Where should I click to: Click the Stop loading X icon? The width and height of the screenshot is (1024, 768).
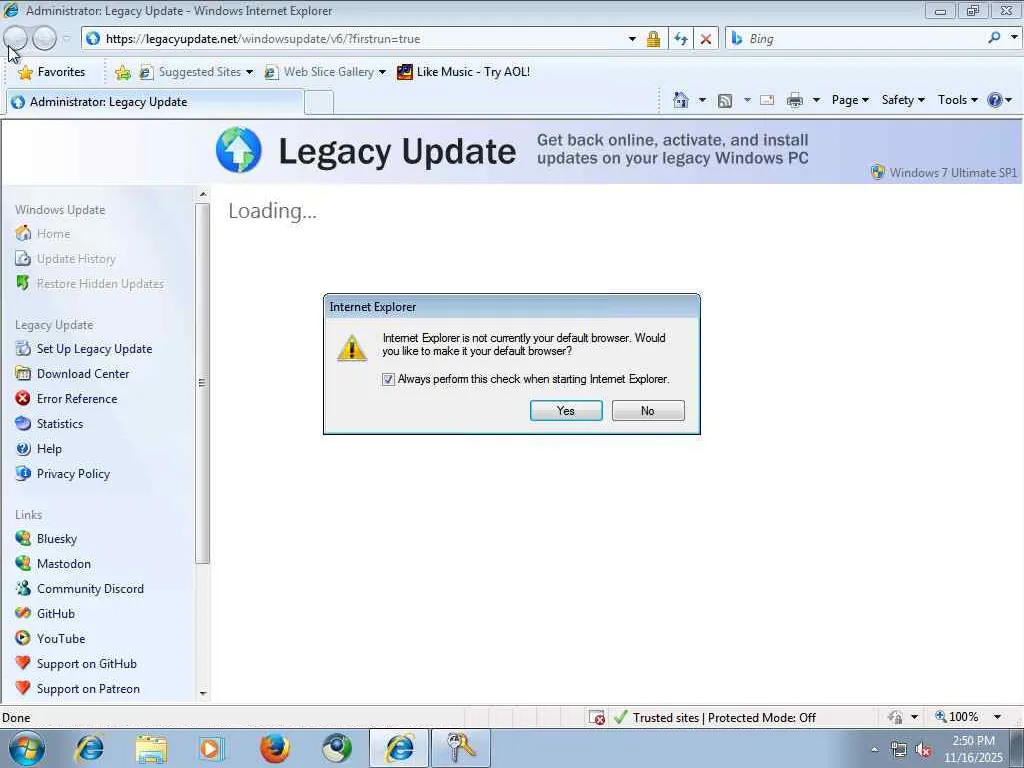[706, 39]
